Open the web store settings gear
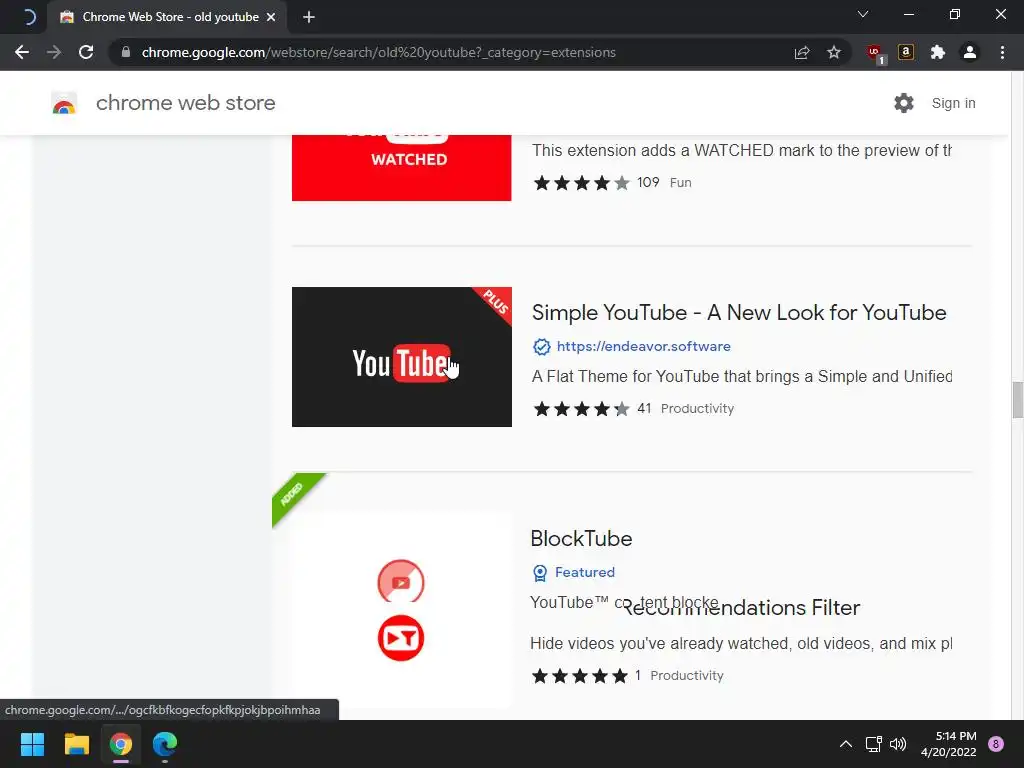The image size is (1024, 768). coord(904,103)
